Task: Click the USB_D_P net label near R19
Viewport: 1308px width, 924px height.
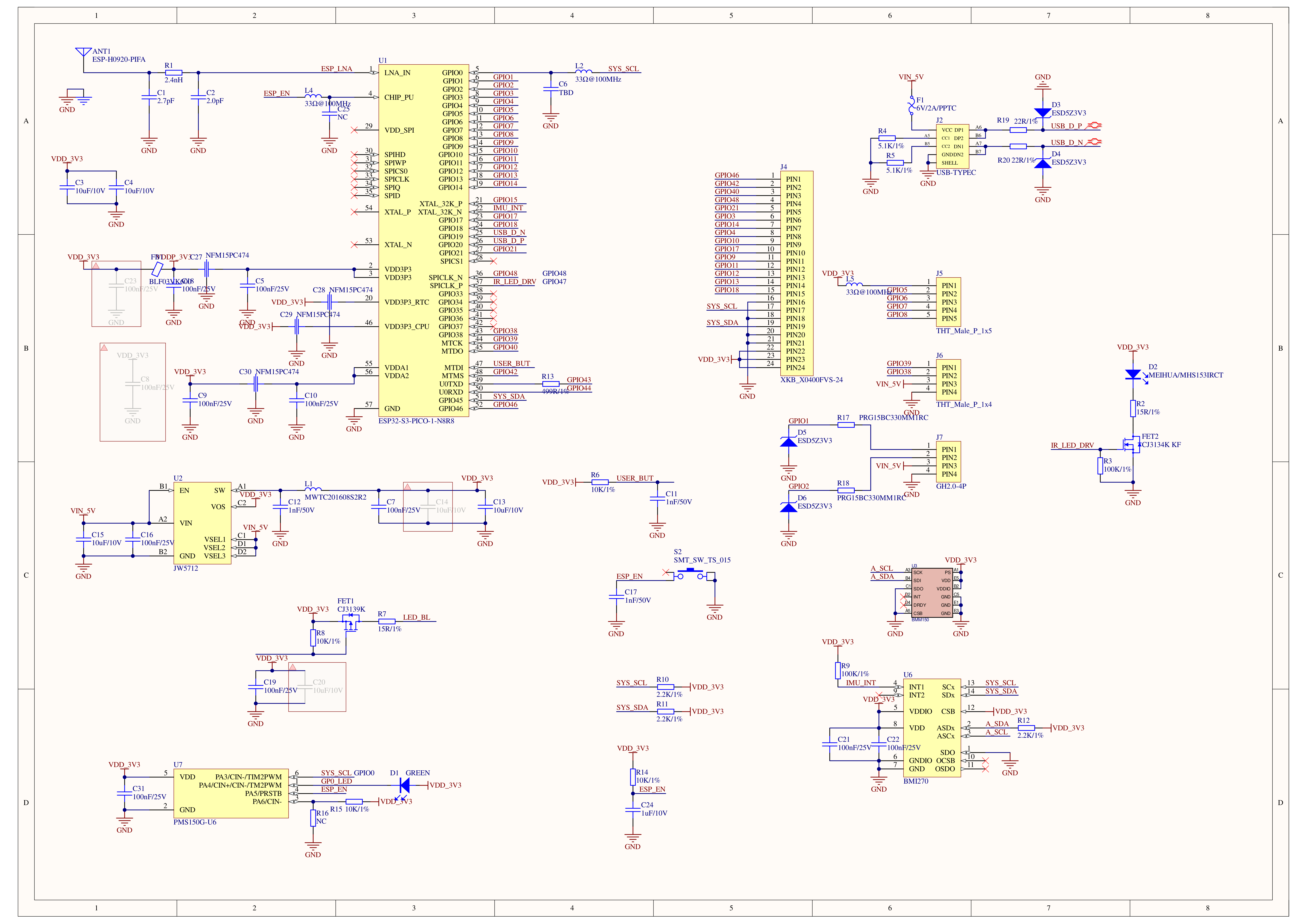Action: coord(1066,126)
